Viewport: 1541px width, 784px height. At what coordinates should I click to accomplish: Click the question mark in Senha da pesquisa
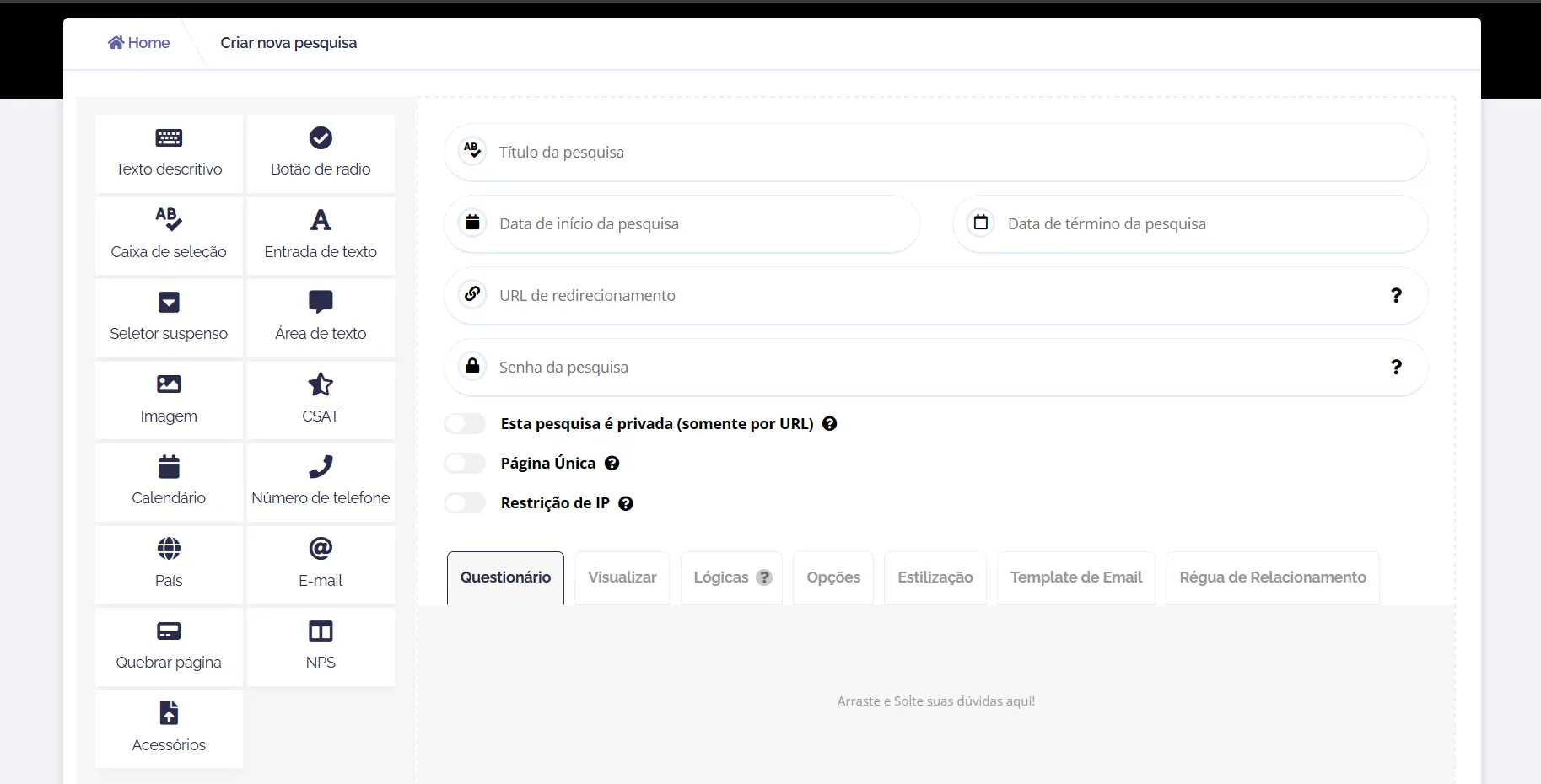tap(1396, 367)
